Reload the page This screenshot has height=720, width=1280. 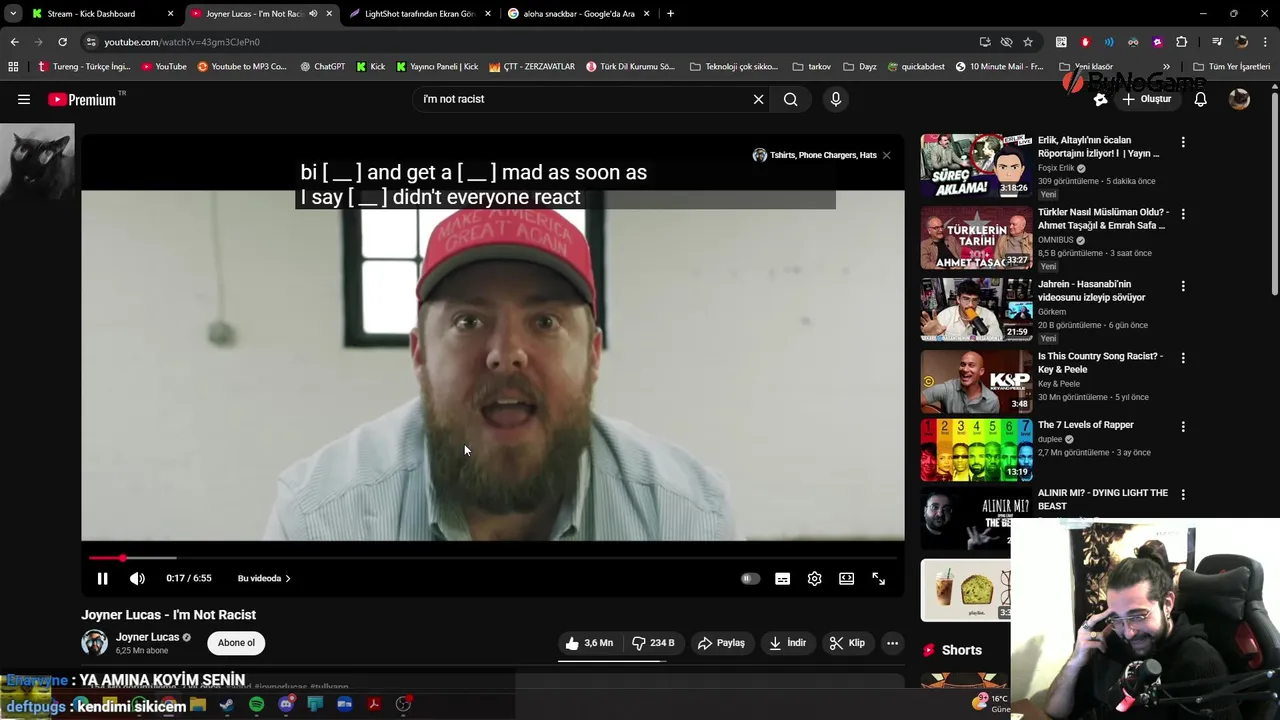pos(62,42)
